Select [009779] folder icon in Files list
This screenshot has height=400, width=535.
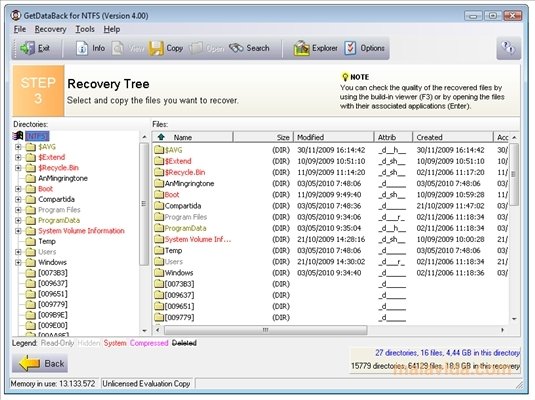point(159,317)
